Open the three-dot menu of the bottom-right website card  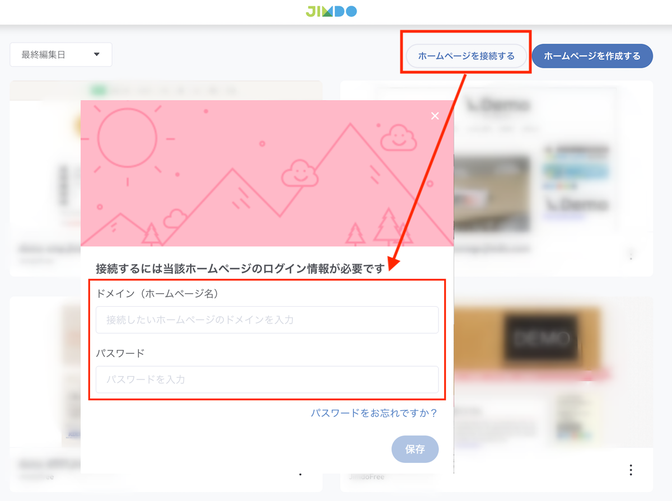tap(631, 470)
